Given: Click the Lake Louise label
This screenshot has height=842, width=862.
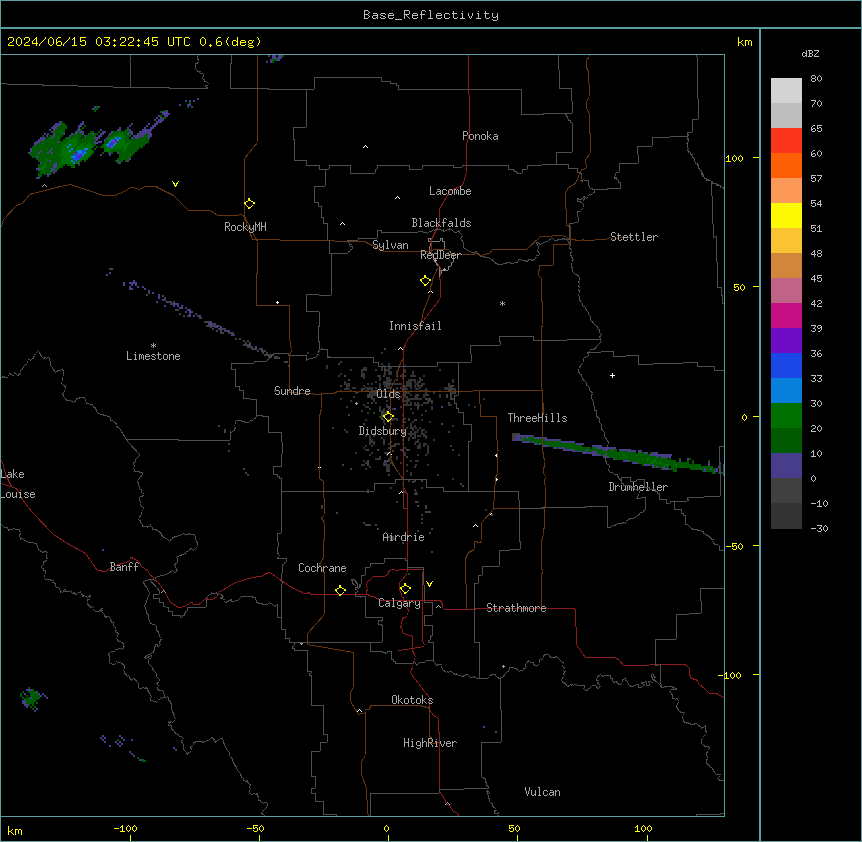Looking at the screenshot, I should click(18, 484).
